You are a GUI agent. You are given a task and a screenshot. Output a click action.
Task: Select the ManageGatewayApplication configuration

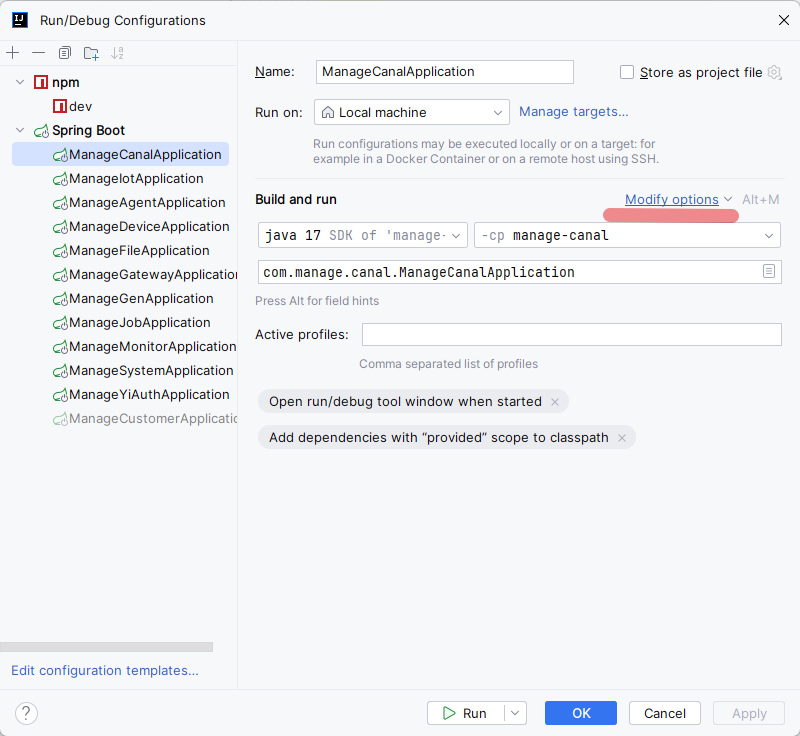click(x=145, y=274)
